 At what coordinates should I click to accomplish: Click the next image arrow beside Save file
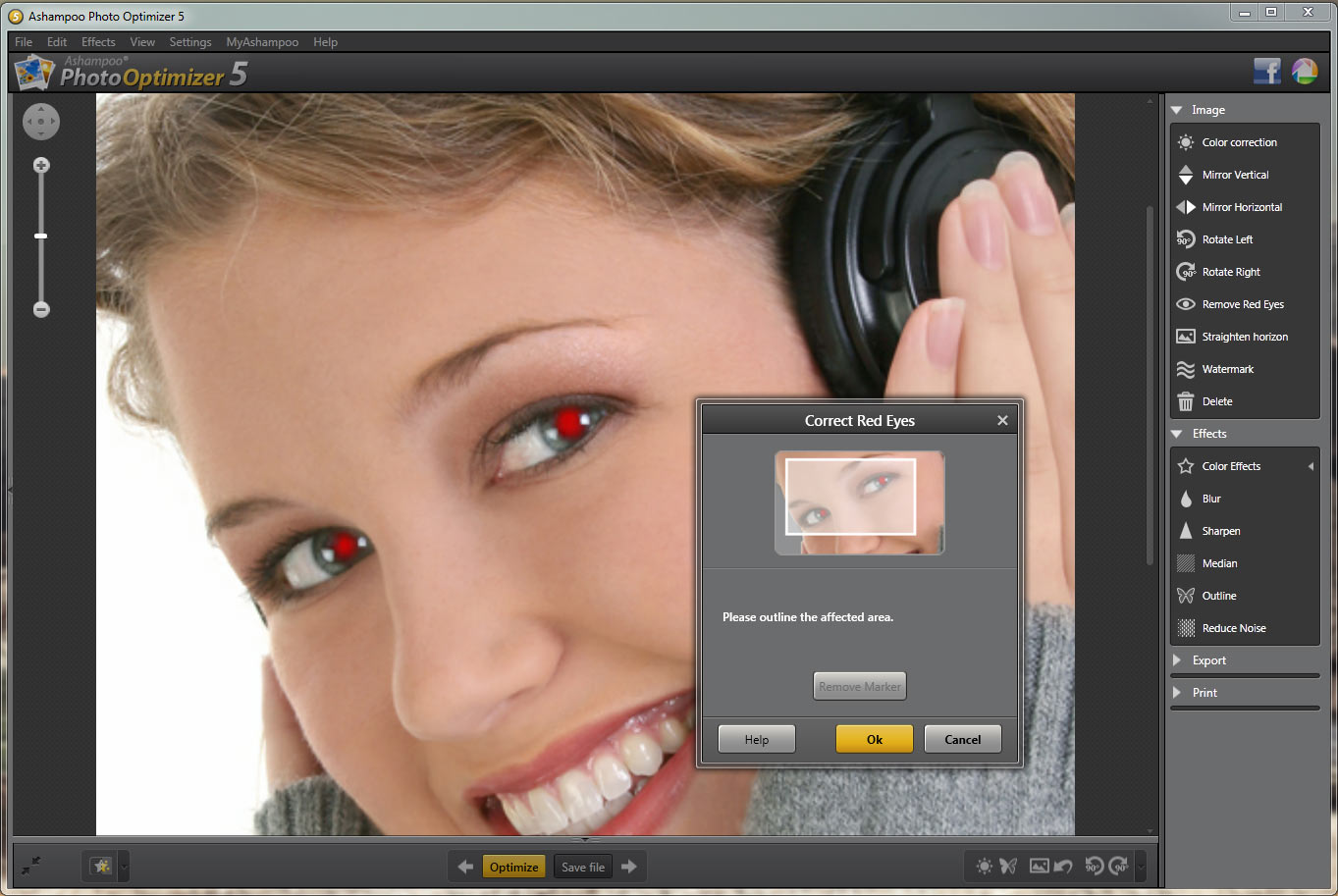629,867
